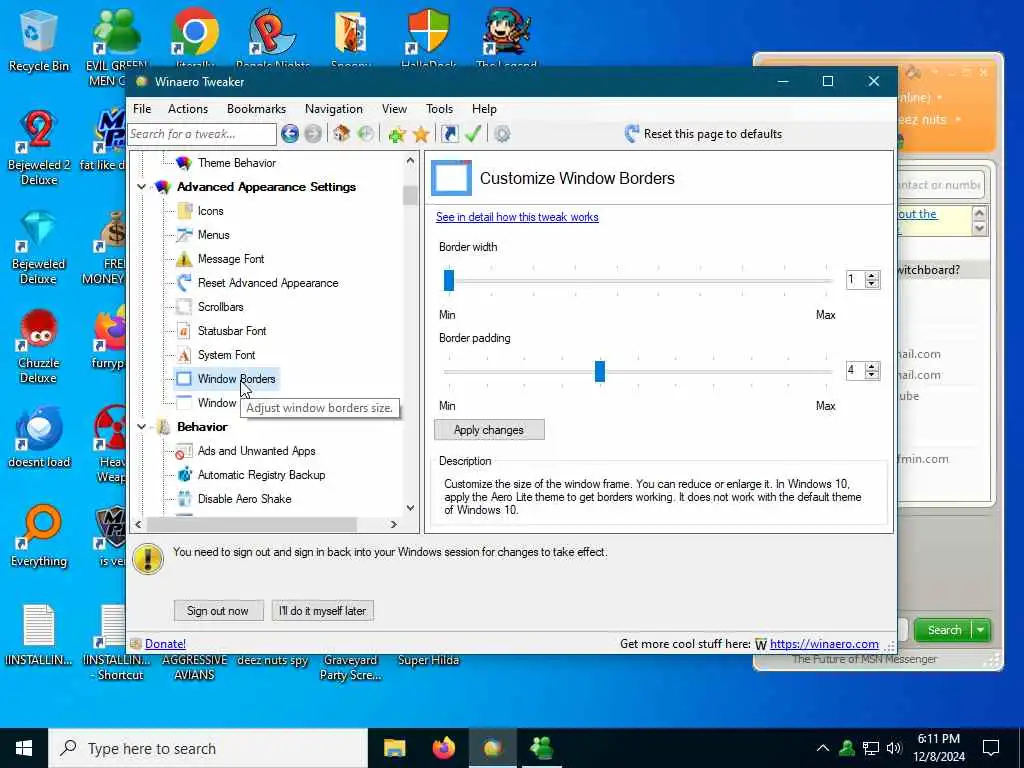Open the notification center icon
This screenshot has height=768, width=1024.
tap(991, 748)
